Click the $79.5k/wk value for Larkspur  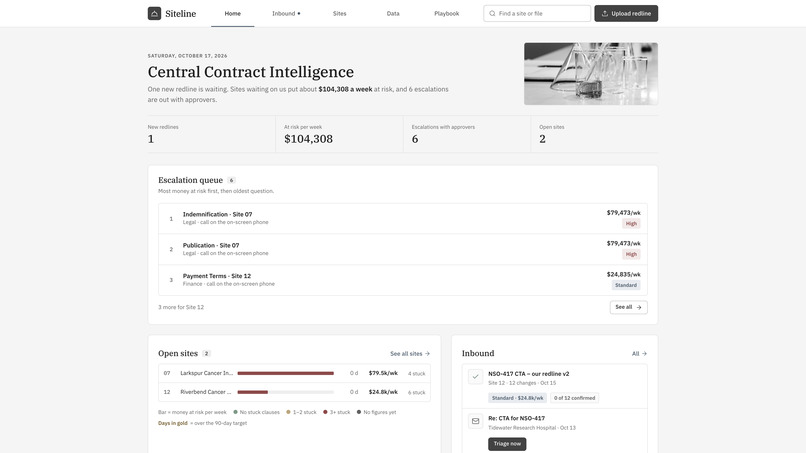[383, 373]
